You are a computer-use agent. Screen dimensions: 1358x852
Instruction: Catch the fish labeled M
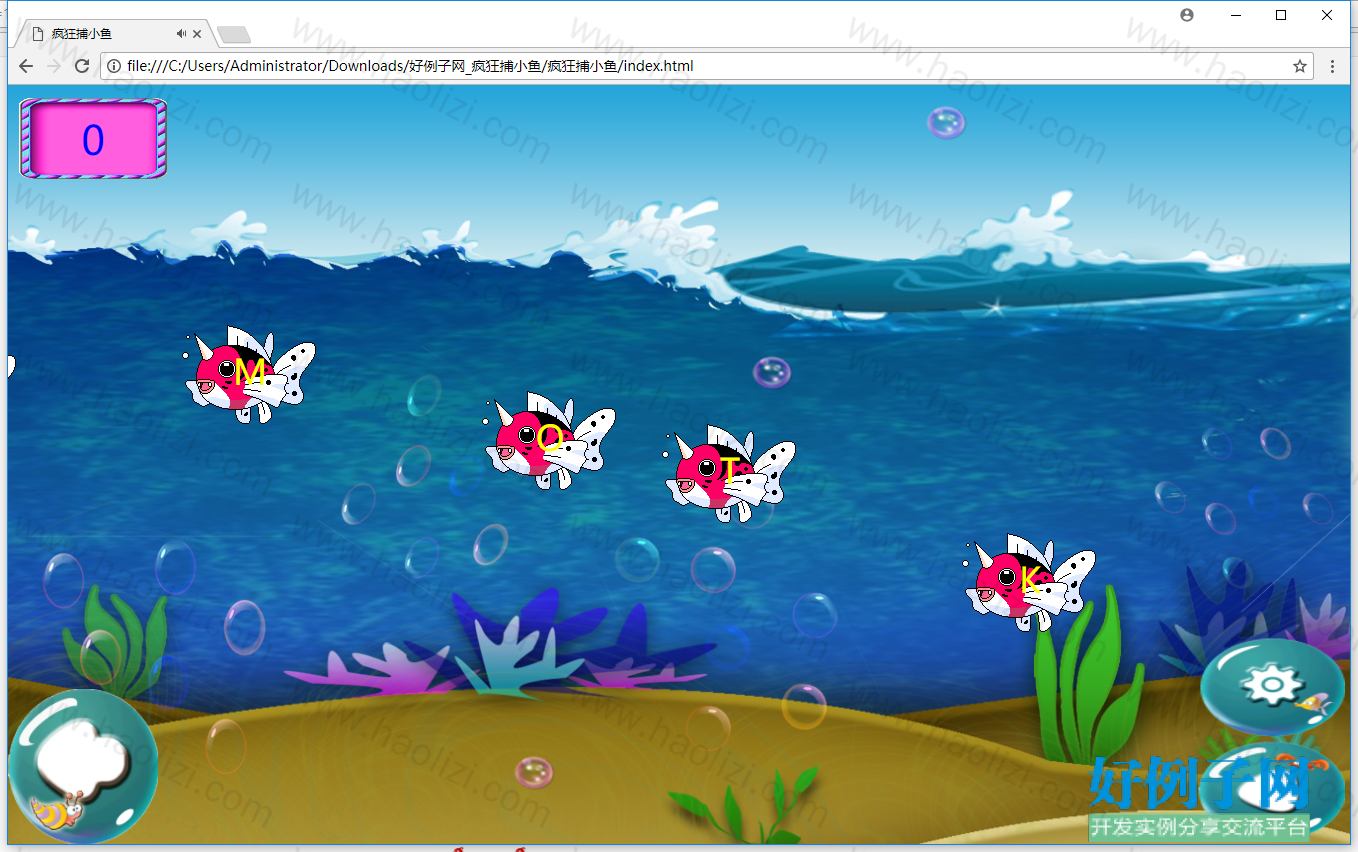pos(250,374)
